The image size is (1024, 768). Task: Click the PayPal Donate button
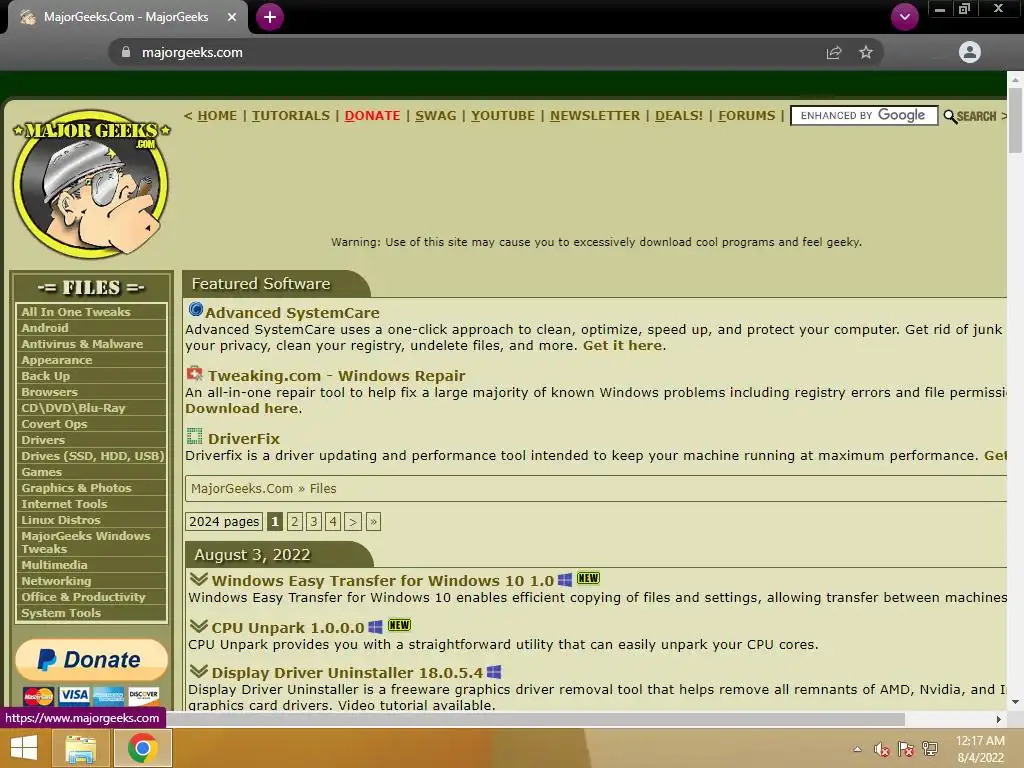coord(91,660)
